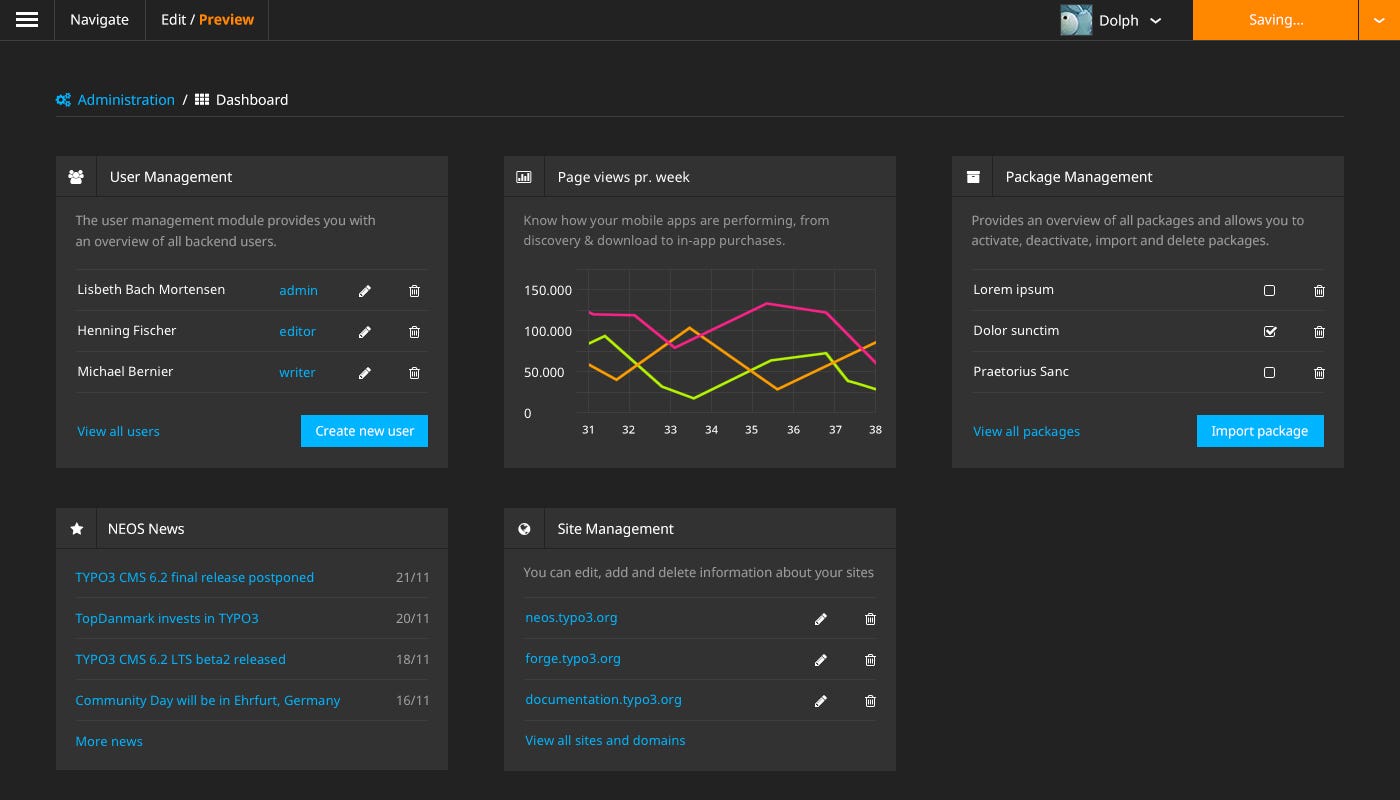Edit the user Lisbeth Bach Mortensen with pencil icon
1400x800 pixels.
click(x=365, y=290)
